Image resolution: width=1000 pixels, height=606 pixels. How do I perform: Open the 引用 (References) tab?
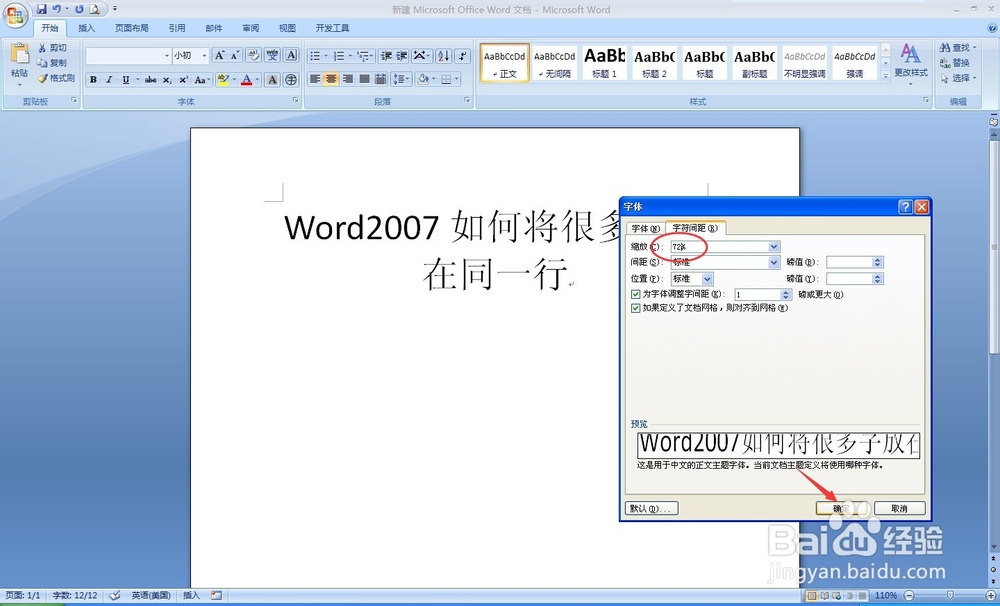[x=177, y=28]
